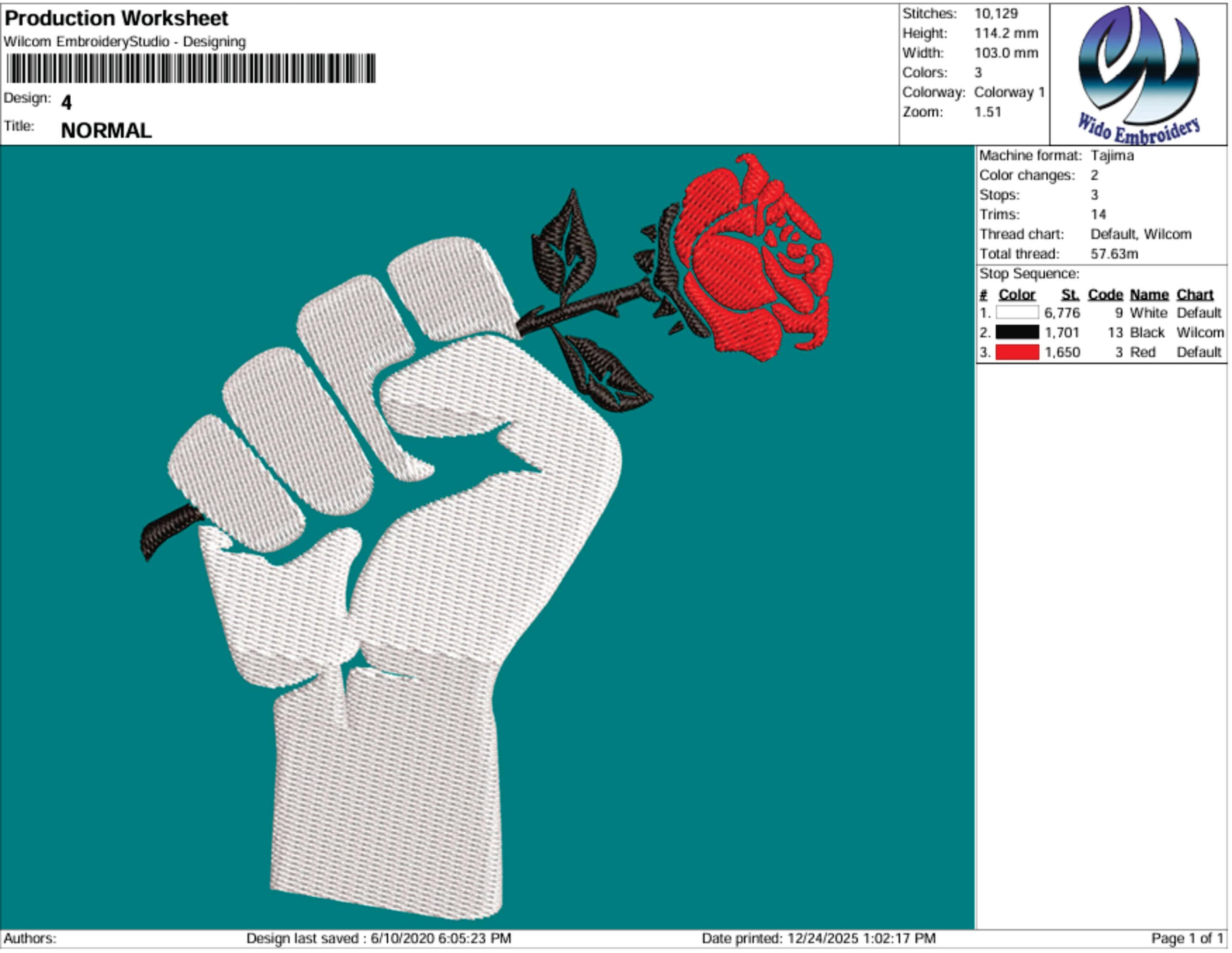Viewport: 1232px width, 953px height.
Task: Click the Code column header
Action: coord(1105,295)
